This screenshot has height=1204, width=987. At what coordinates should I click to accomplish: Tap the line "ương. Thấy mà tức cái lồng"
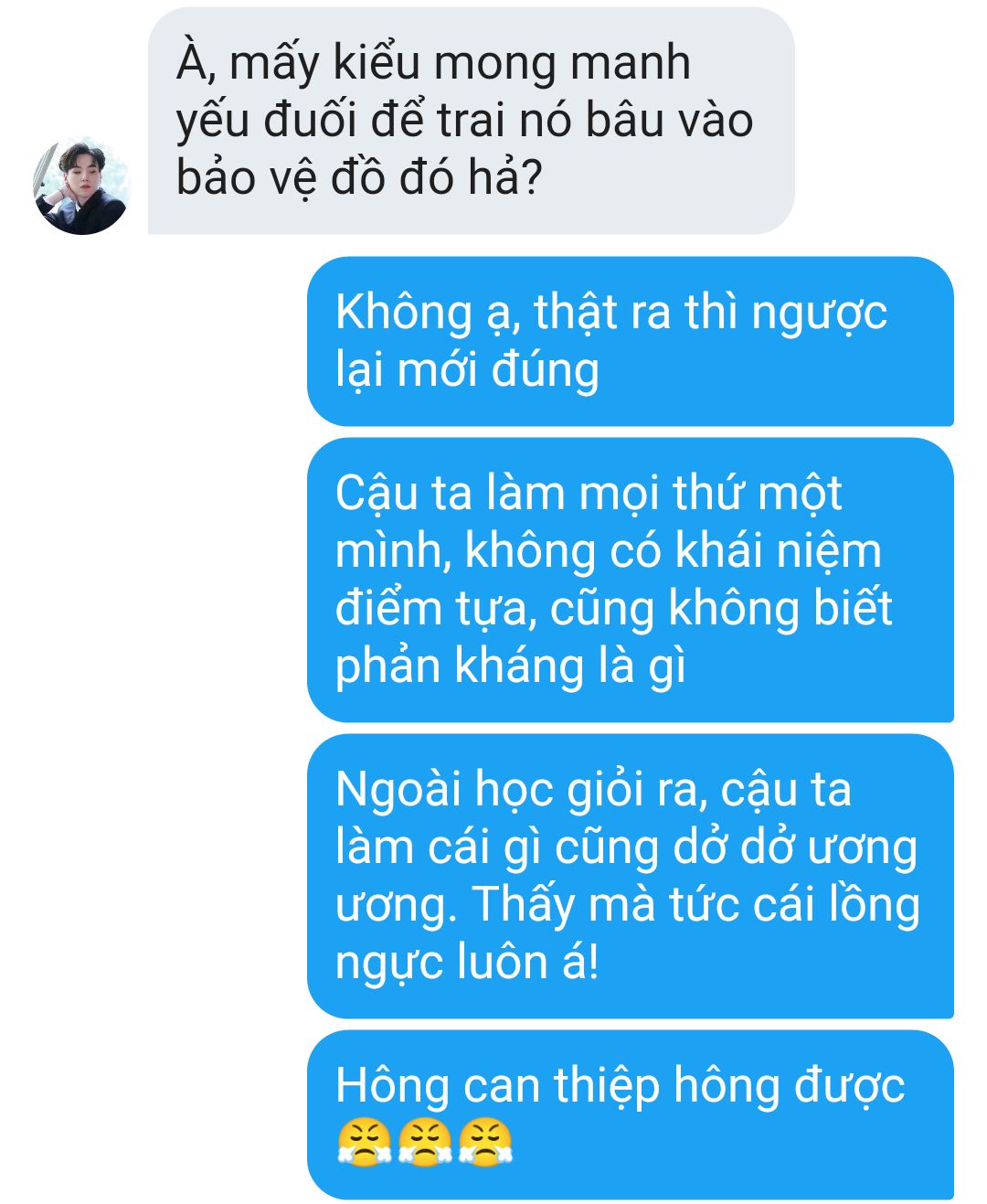(628, 905)
